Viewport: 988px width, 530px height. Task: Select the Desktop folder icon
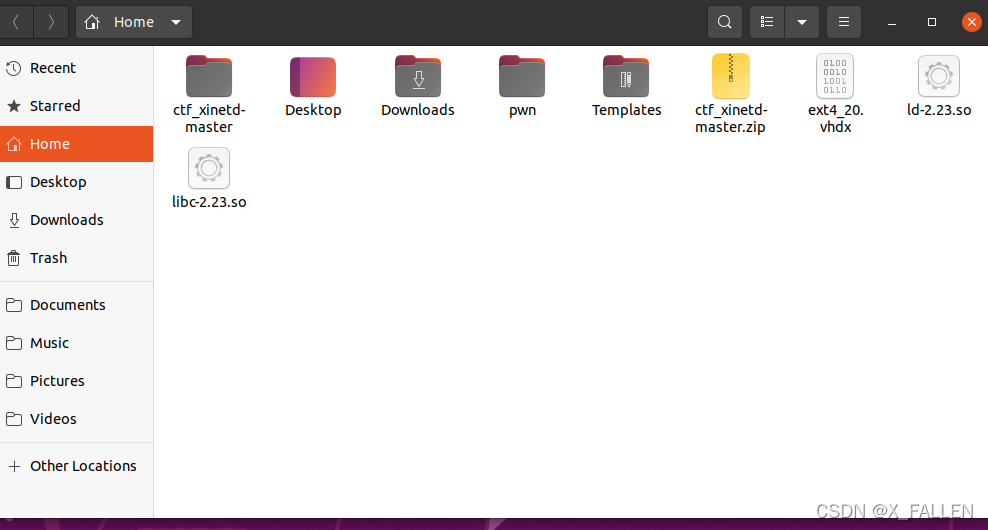coord(313,77)
